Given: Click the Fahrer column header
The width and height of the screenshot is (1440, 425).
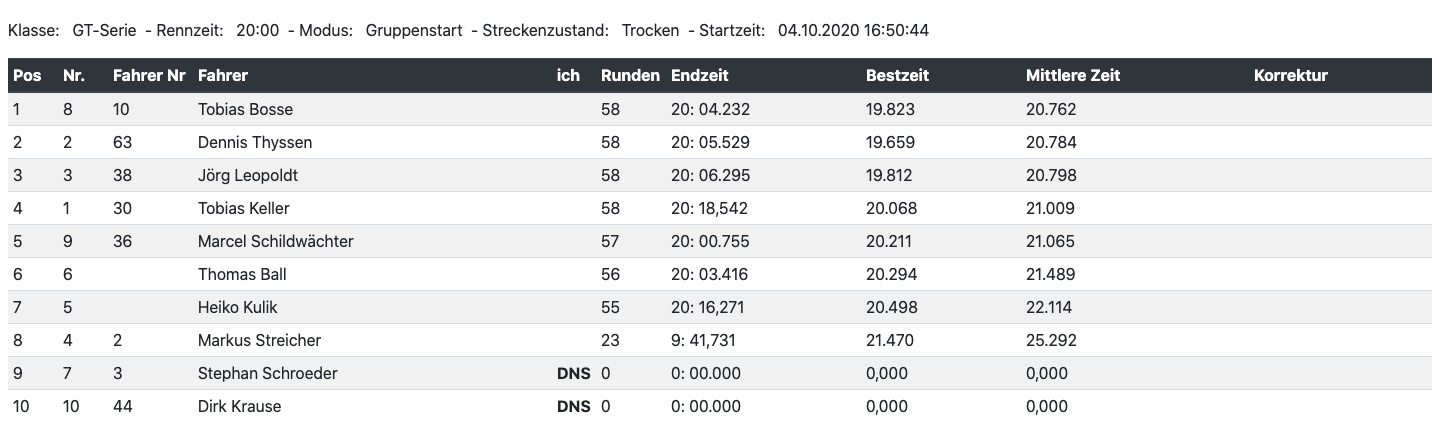Looking at the screenshot, I should 222,75.
